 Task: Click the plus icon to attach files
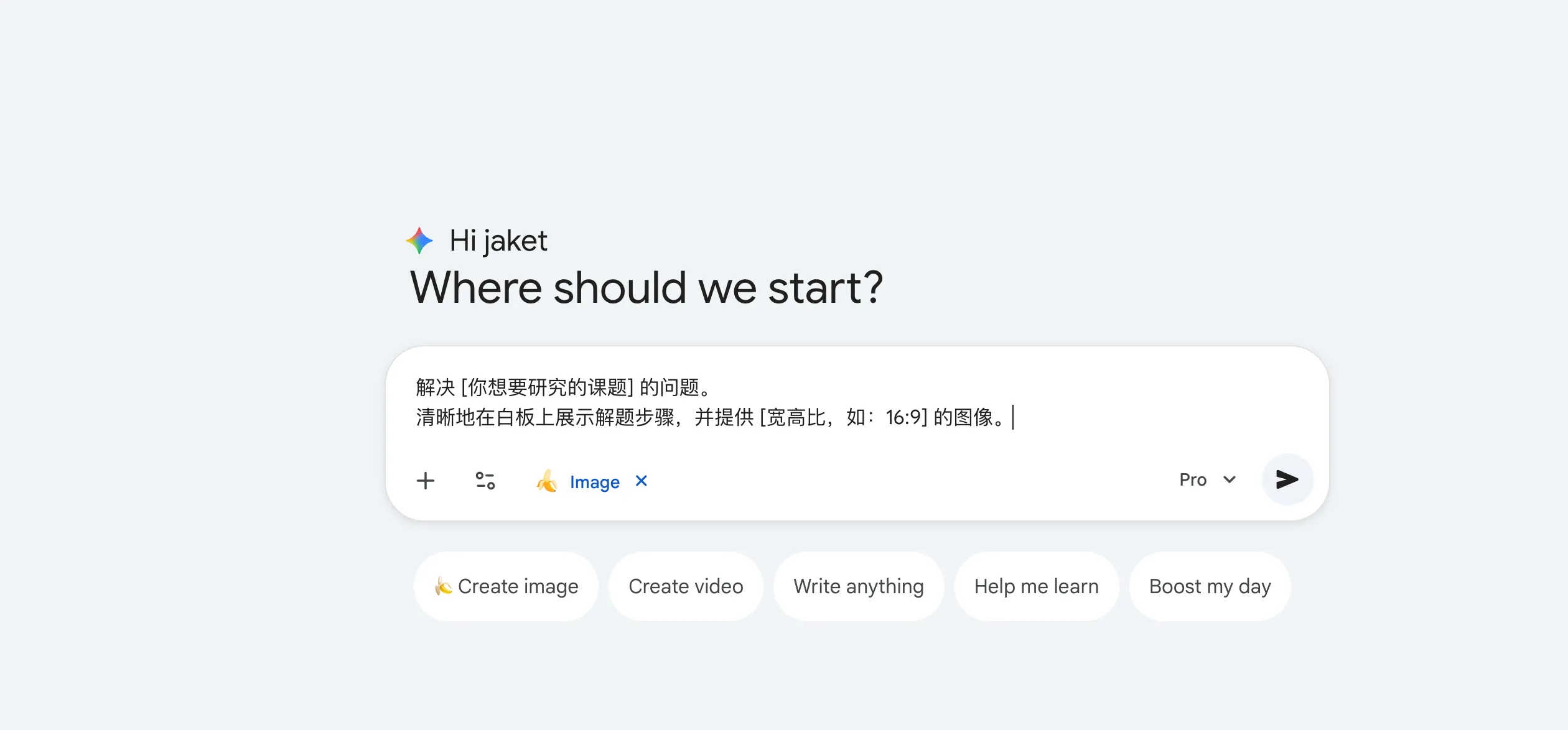426,480
